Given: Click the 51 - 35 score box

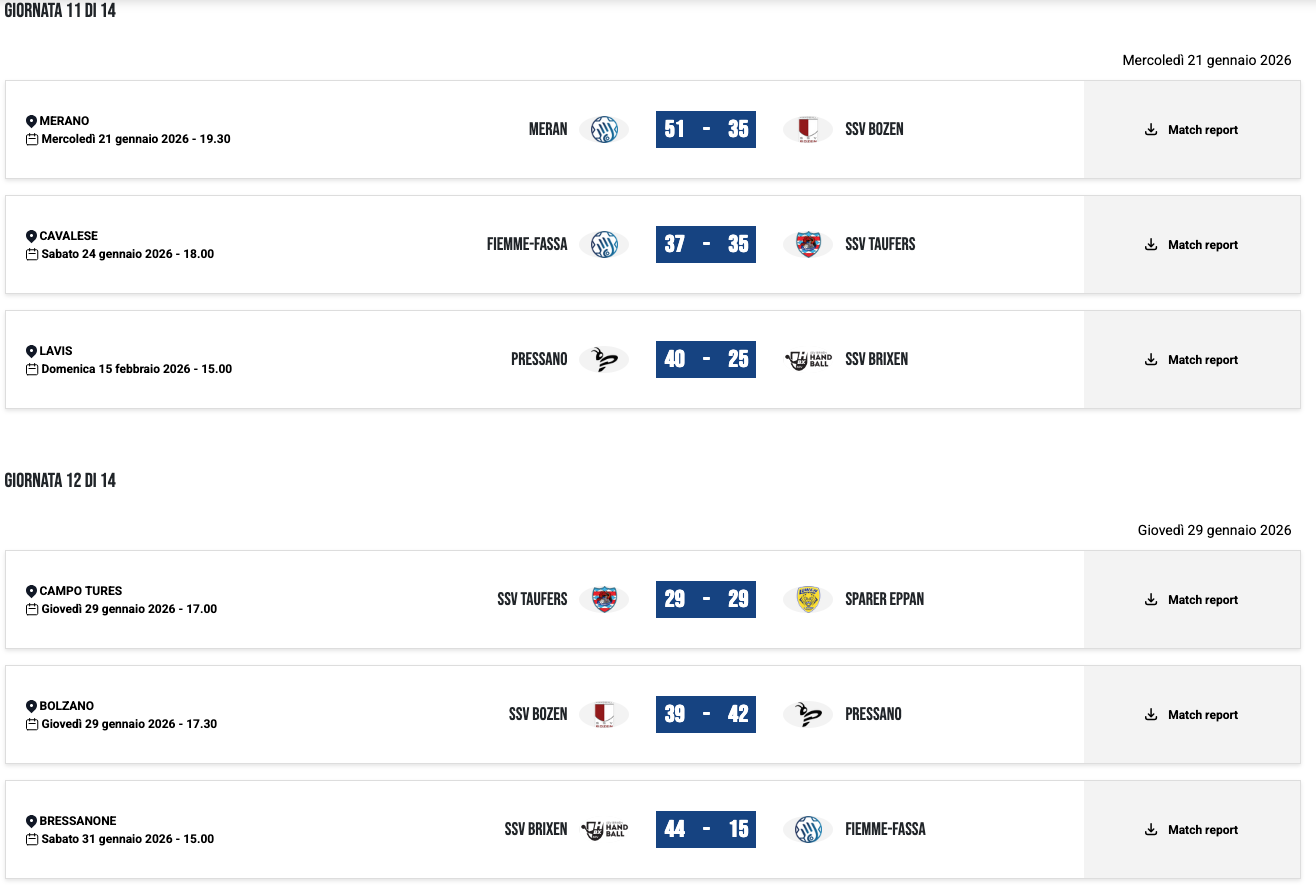Looking at the screenshot, I should tap(706, 130).
